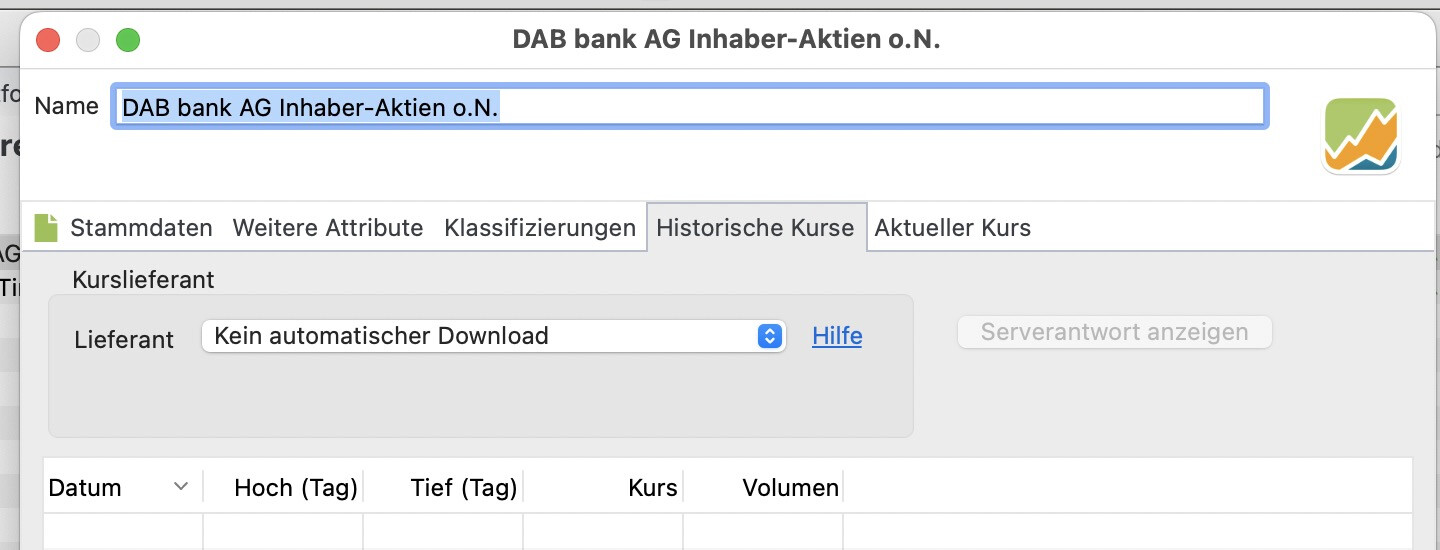Open the Klassifizierungen tab
The width and height of the screenshot is (1440, 550).
(540, 228)
